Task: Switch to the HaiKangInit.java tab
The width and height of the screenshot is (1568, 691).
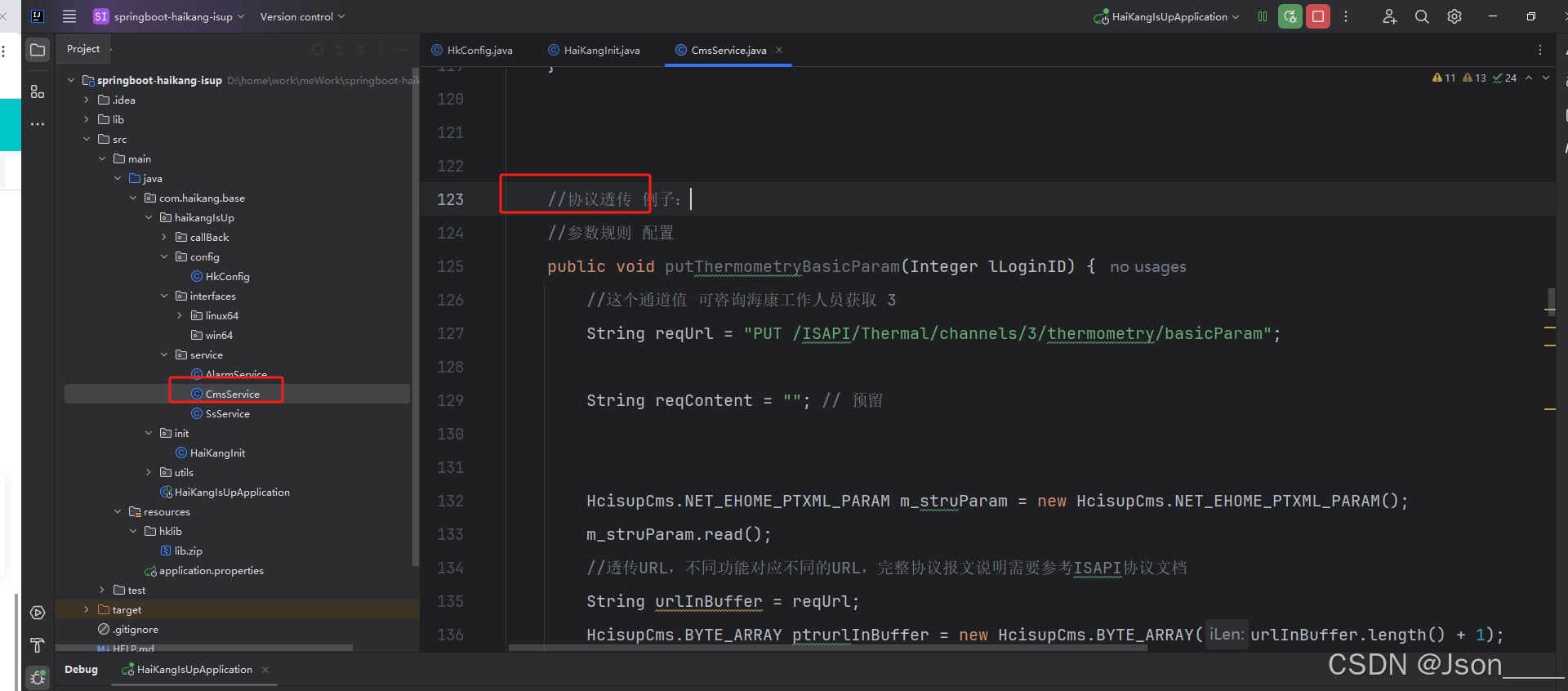Action: coord(594,50)
